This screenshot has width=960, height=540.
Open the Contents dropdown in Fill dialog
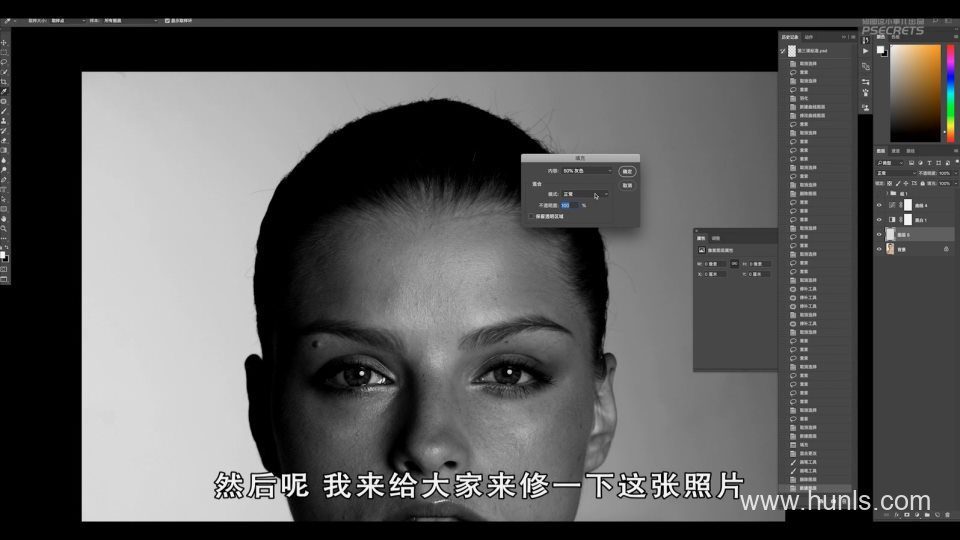click(x=587, y=171)
